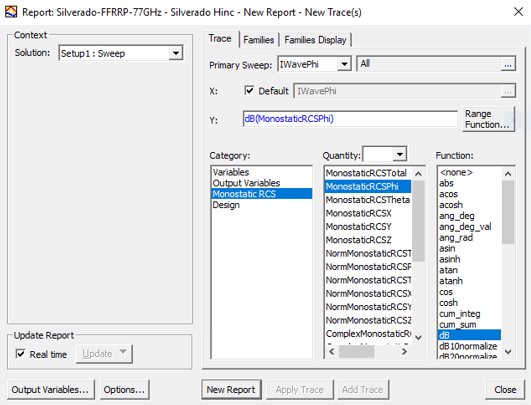Screen dimensions: 531x405
Task: Click Function list scroll up arrow
Action: 508,174
